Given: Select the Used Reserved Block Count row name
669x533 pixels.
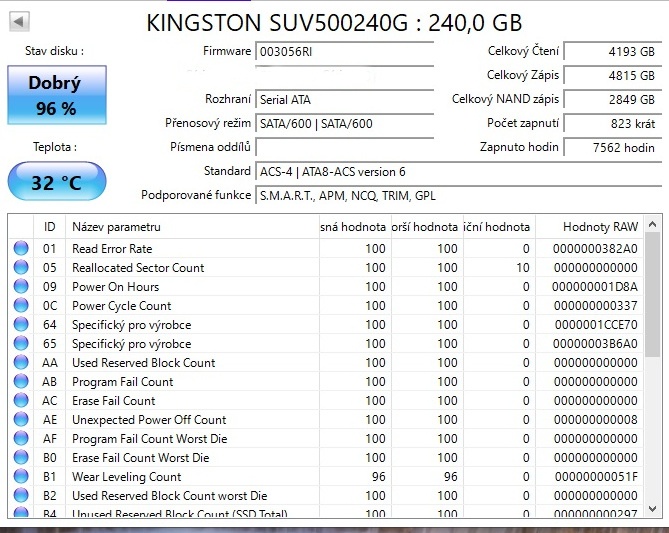Looking at the screenshot, I should (143, 362).
